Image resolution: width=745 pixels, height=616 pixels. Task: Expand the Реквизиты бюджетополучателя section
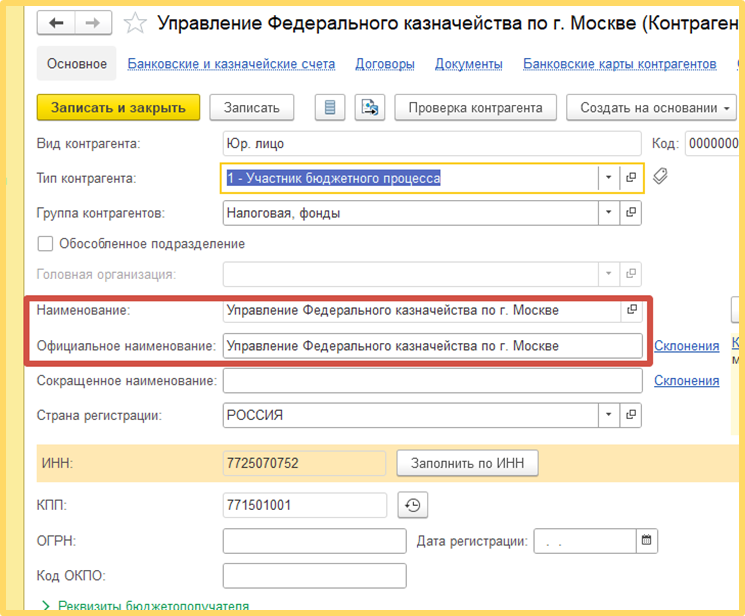coord(146,606)
